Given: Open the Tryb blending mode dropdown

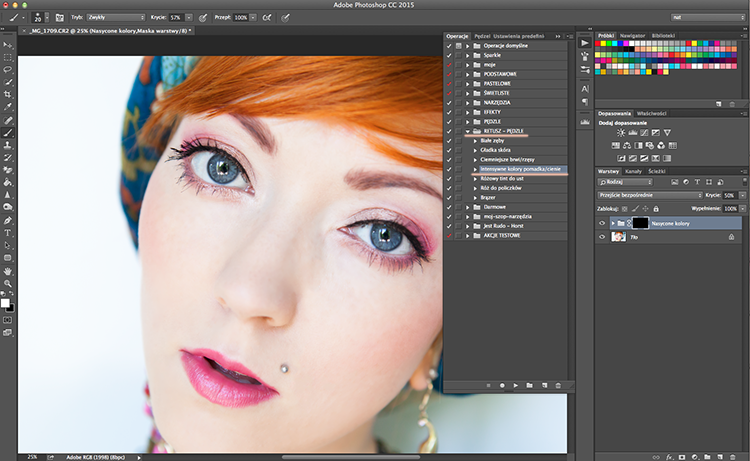Looking at the screenshot, I should pyautogui.click(x=116, y=18).
